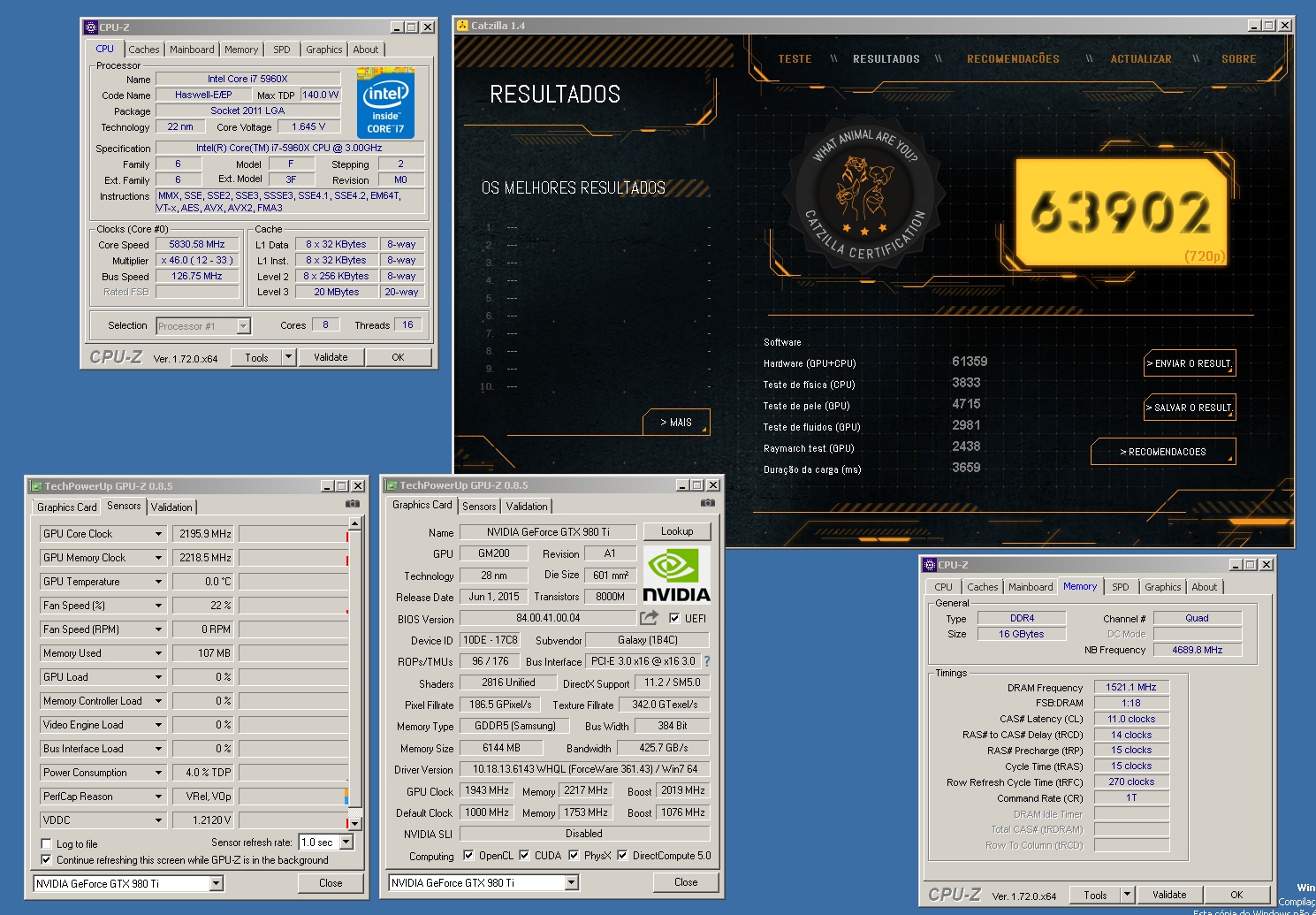Click the GPU Core Clock sensor graph

(x=293, y=534)
